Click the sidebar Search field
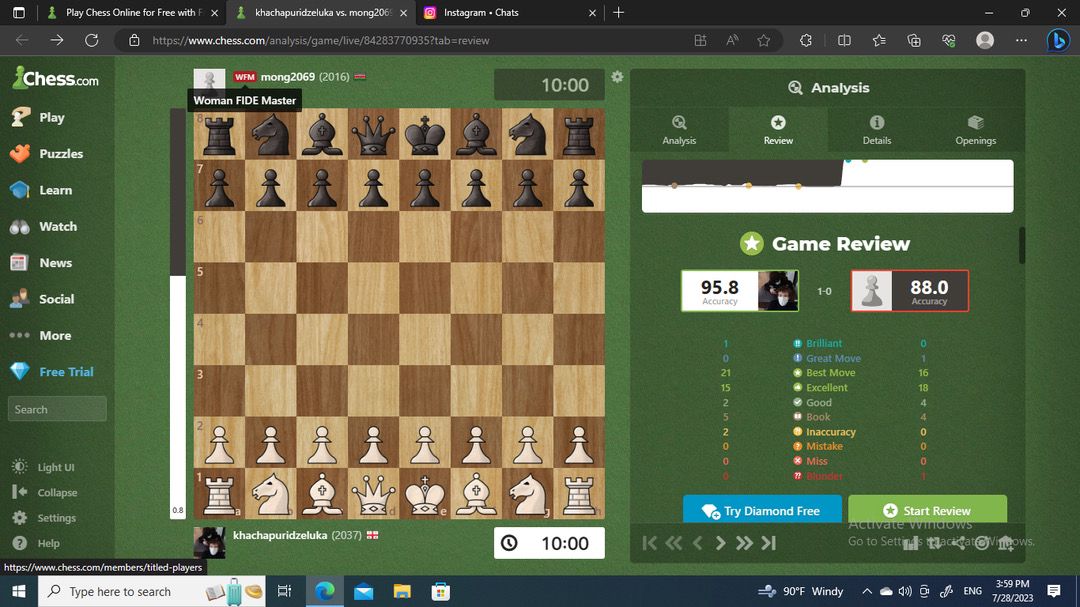 pyautogui.click(x=57, y=409)
